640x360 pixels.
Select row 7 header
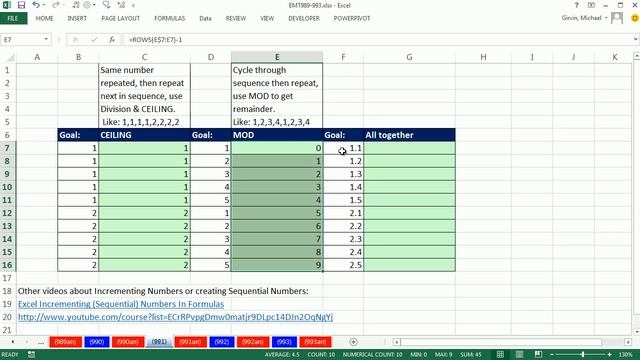(7, 148)
